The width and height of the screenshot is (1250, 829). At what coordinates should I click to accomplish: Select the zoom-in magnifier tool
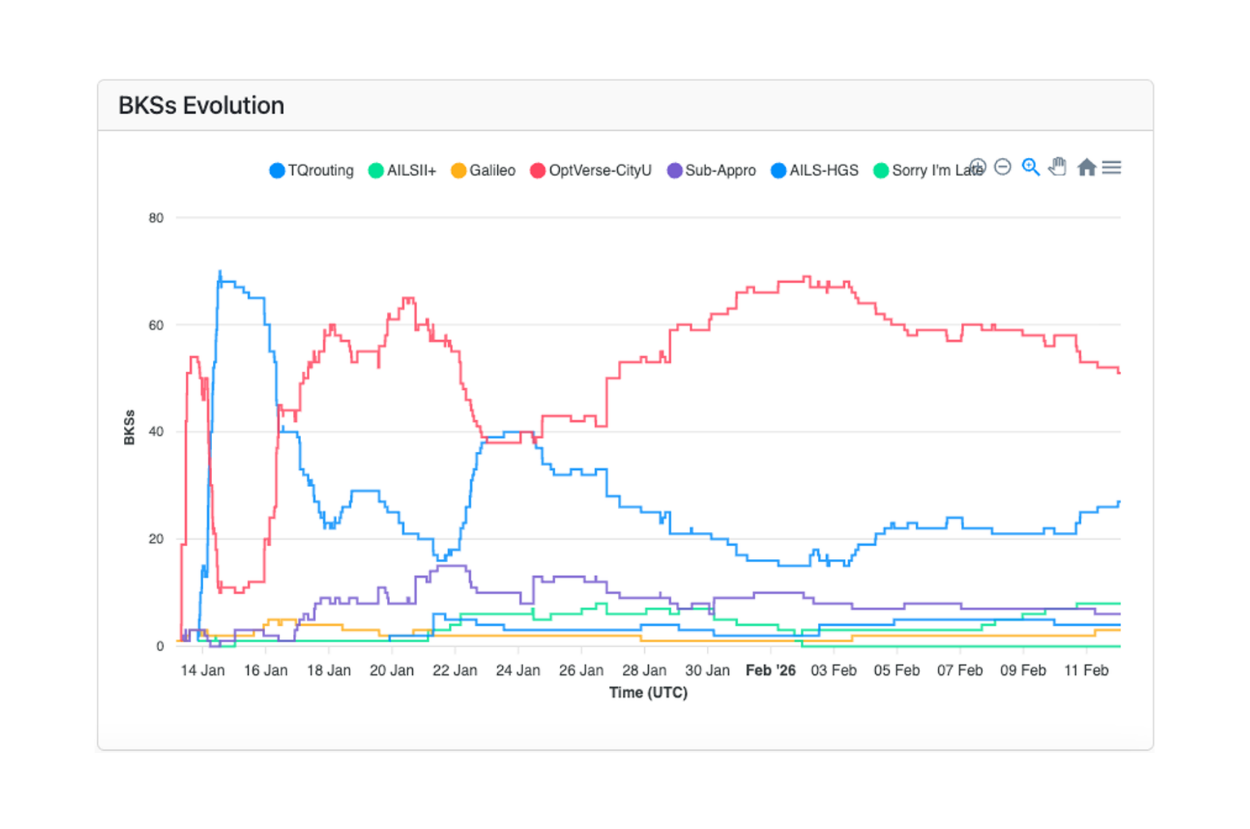click(x=1029, y=167)
